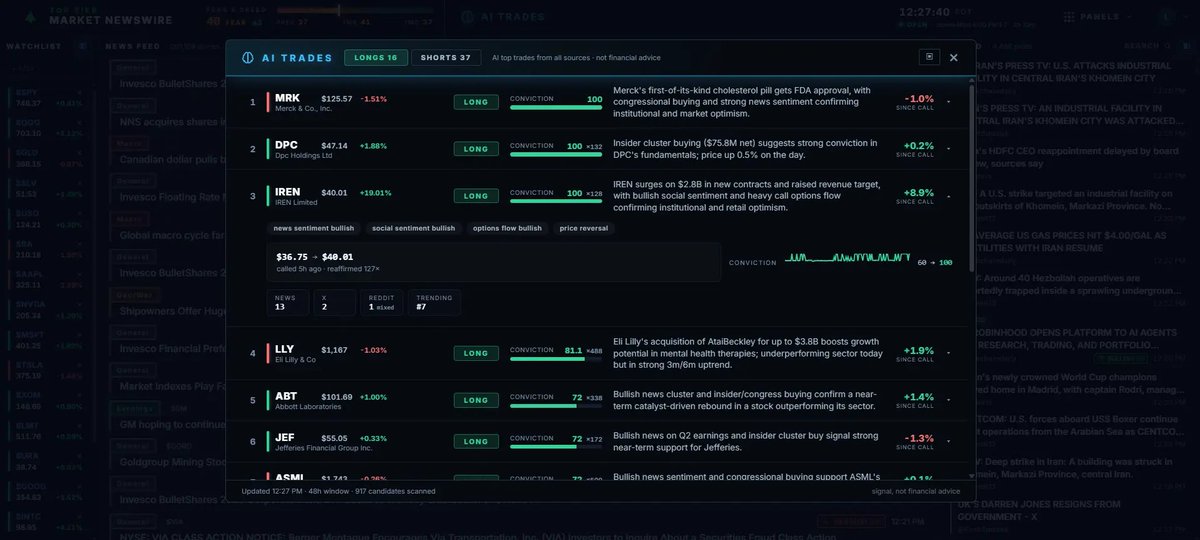Expand the LLY trade row chevron
Image resolution: width=1200 pixels, height=540 pixels.
click(x=948, y=353)
